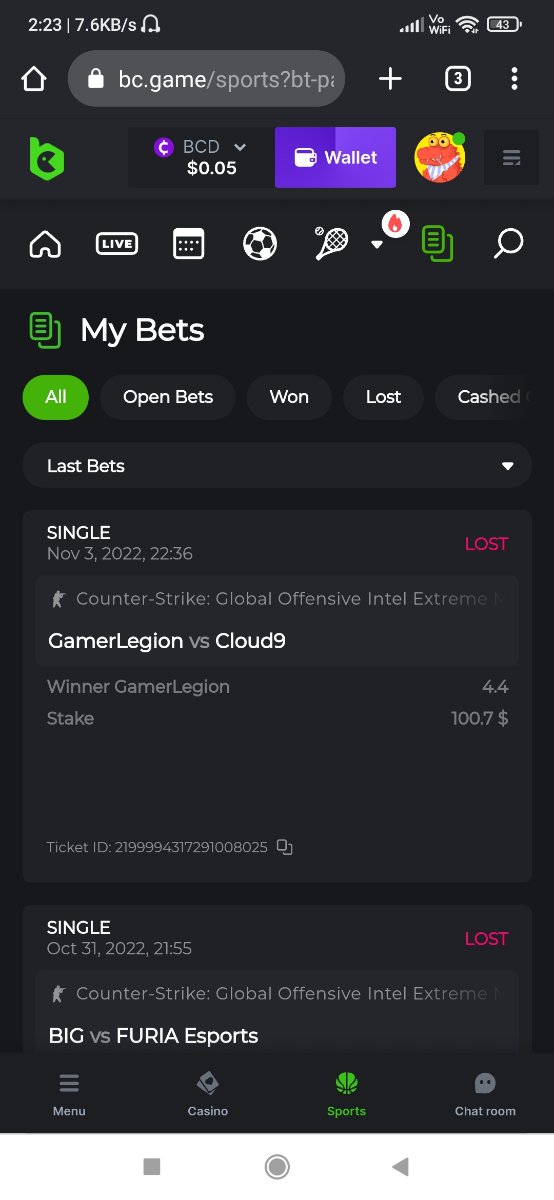554x1200 pixels.
Task: Switch to Casino in bottom navigation
Action: tap(208, 1093)
